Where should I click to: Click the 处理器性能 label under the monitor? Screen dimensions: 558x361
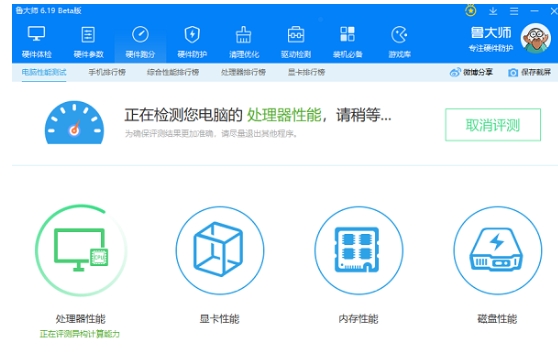click(81, 319)
